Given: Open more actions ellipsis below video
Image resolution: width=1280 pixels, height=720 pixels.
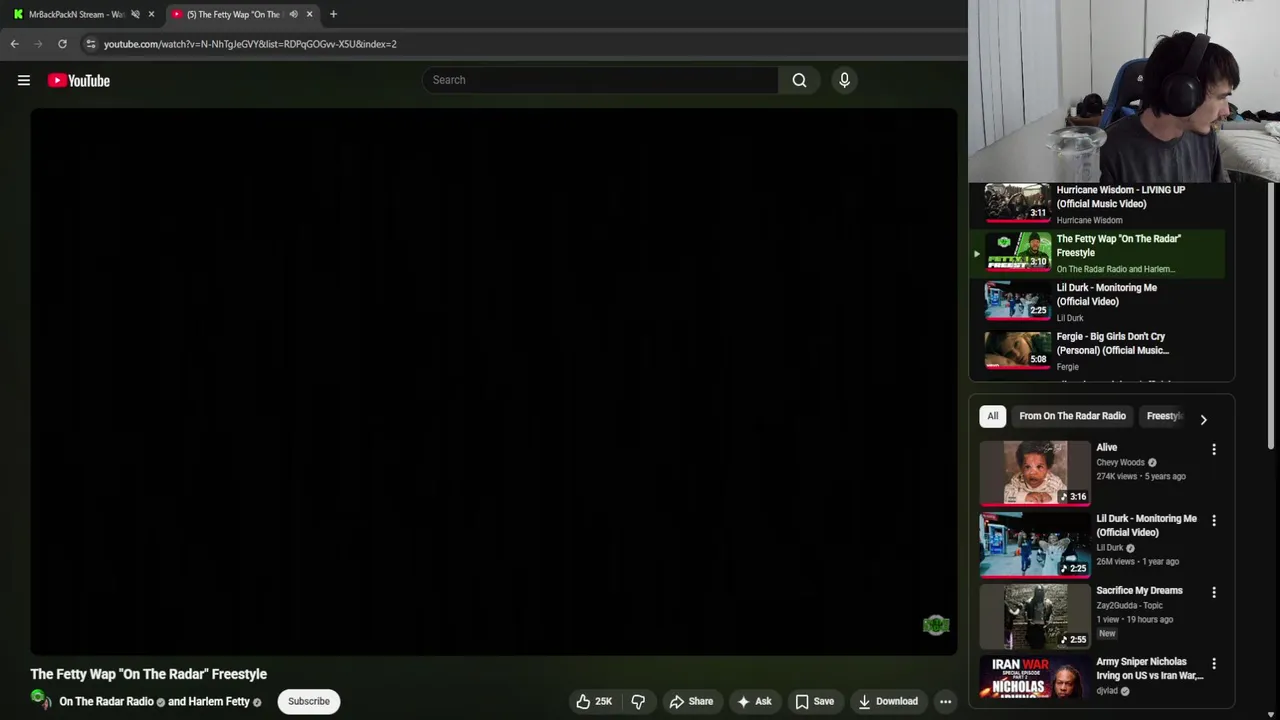Looking at the screenshot, I should (945, 701).
